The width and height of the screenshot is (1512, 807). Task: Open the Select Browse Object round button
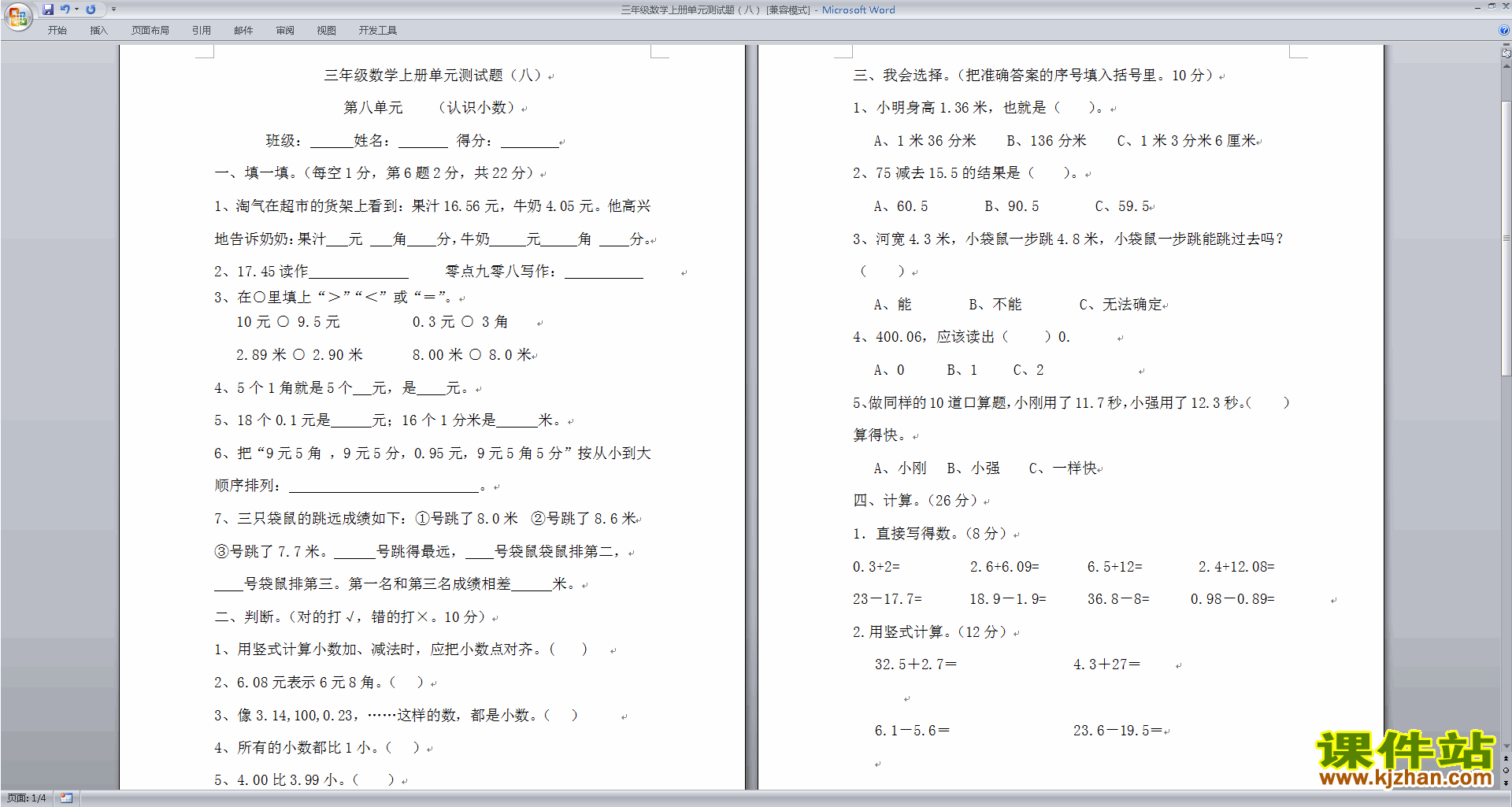[x=1506, y=770]
